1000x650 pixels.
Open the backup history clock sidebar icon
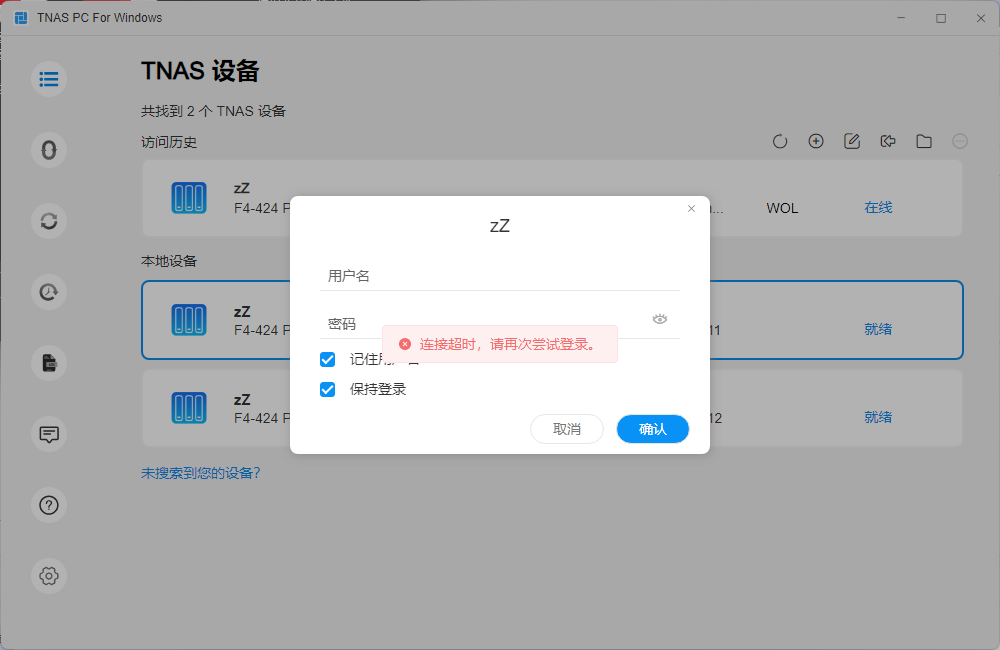point(49,292)
